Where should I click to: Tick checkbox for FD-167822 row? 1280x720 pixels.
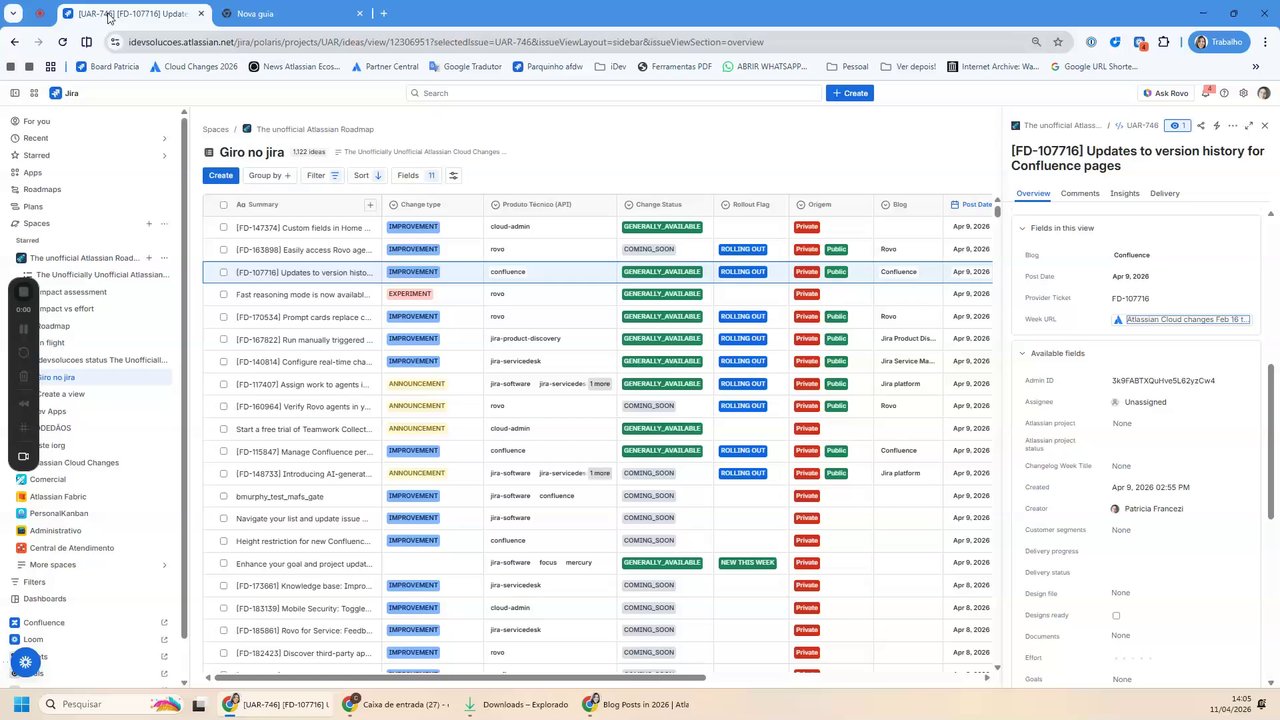point(223,339)
